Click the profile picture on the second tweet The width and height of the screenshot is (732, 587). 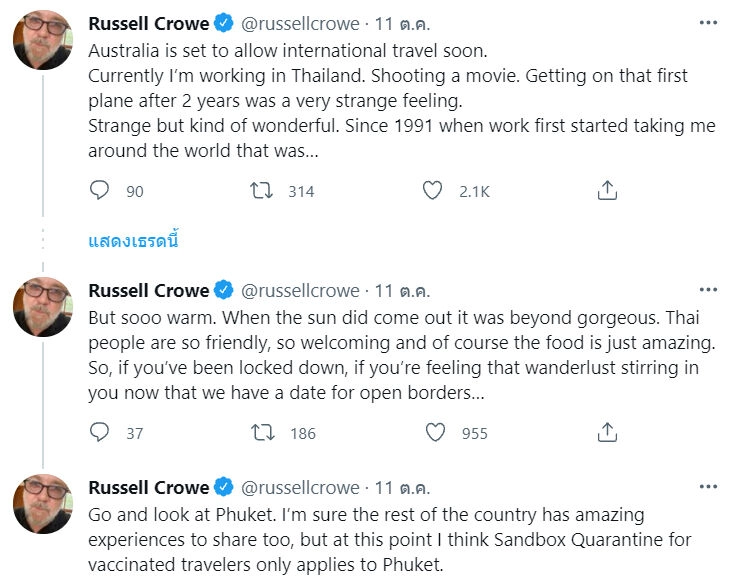[x=42, y=306]
